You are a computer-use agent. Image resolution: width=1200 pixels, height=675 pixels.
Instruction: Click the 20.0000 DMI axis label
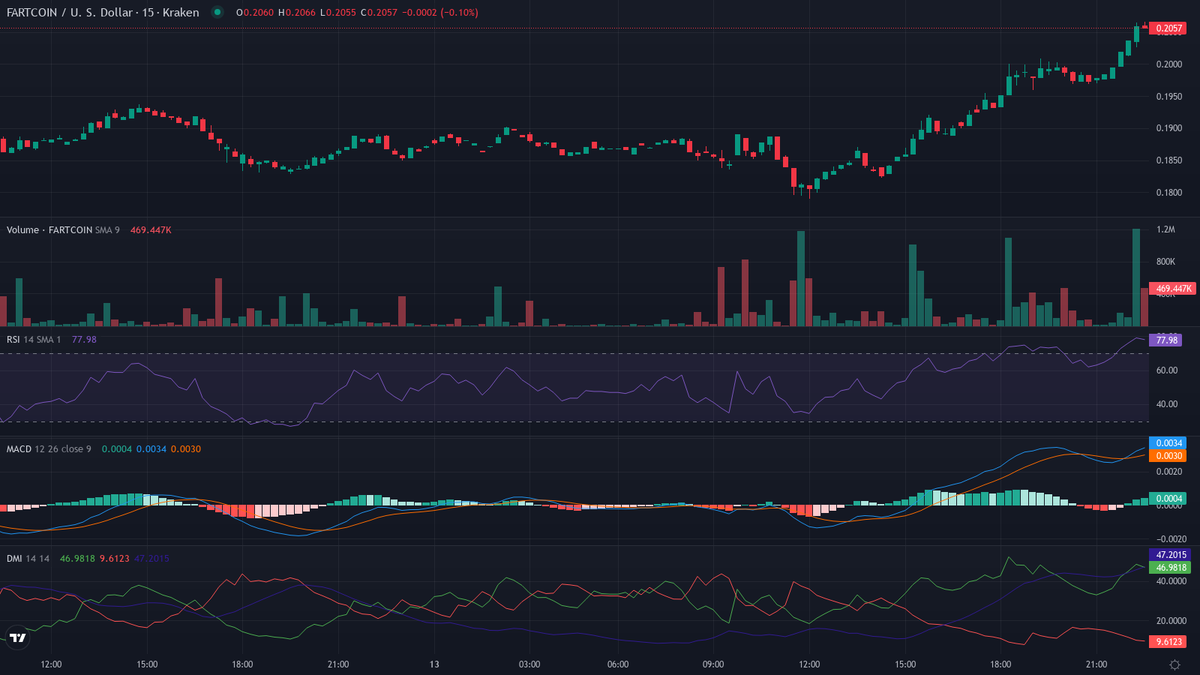(x=1170, y=619)
